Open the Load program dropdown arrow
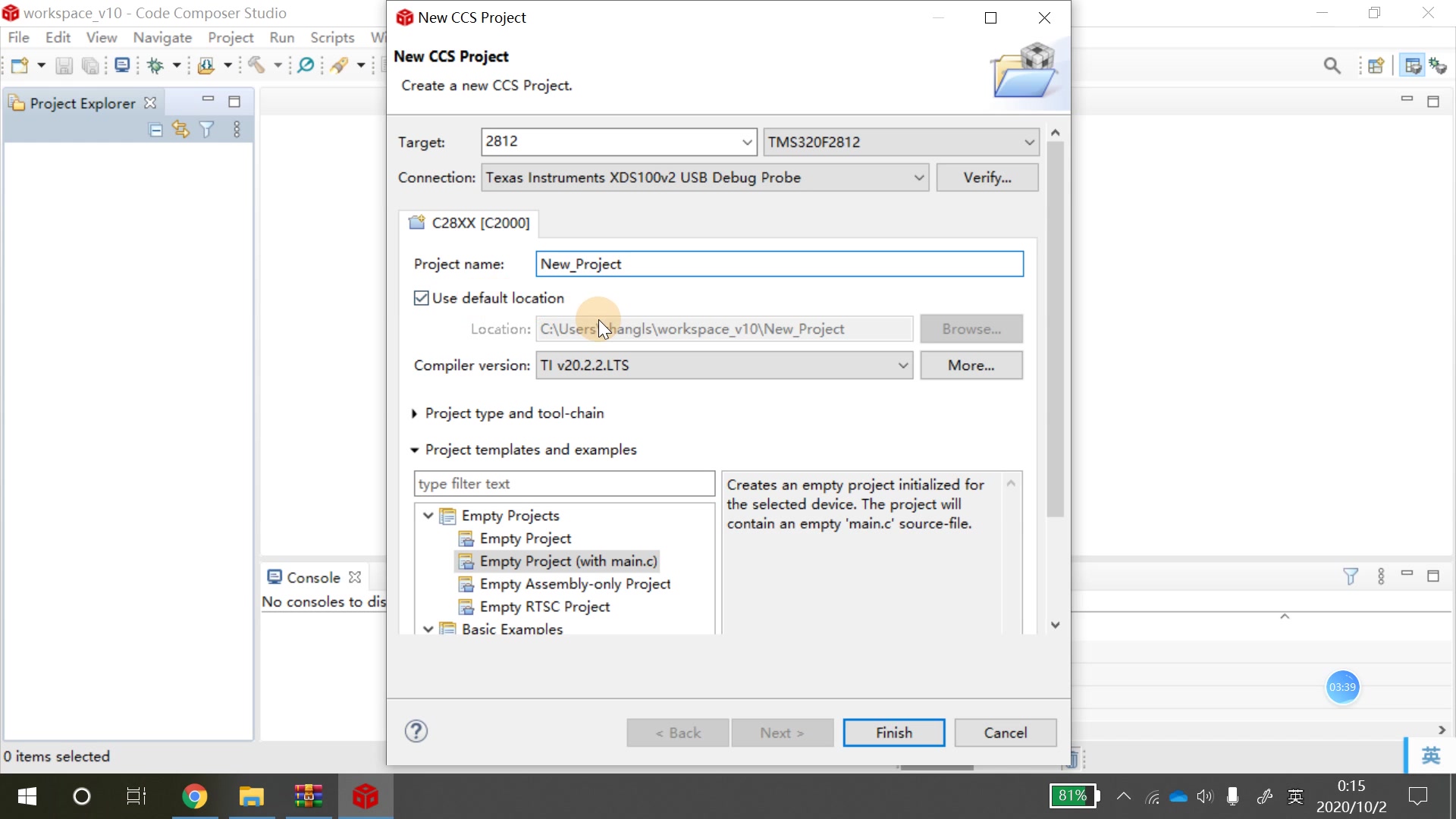Image resolution: width=1456 pixels, height=819 pixels. tap(227, 66)
